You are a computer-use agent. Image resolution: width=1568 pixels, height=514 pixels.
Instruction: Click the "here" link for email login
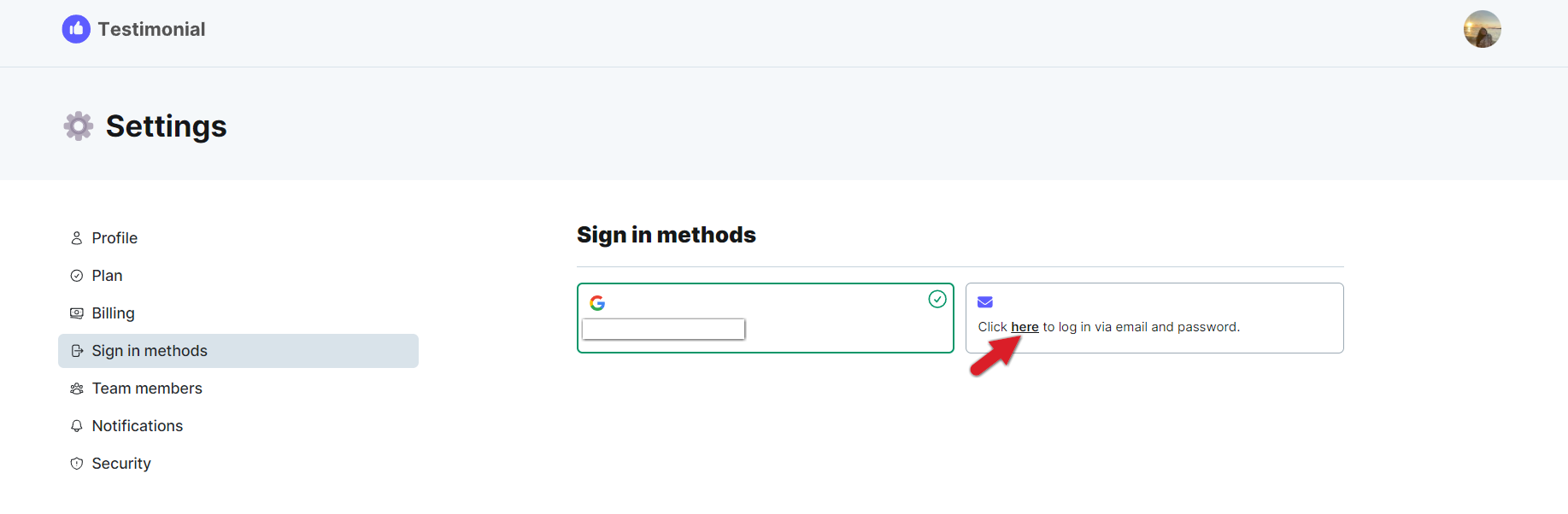(x=1025, y=327)
